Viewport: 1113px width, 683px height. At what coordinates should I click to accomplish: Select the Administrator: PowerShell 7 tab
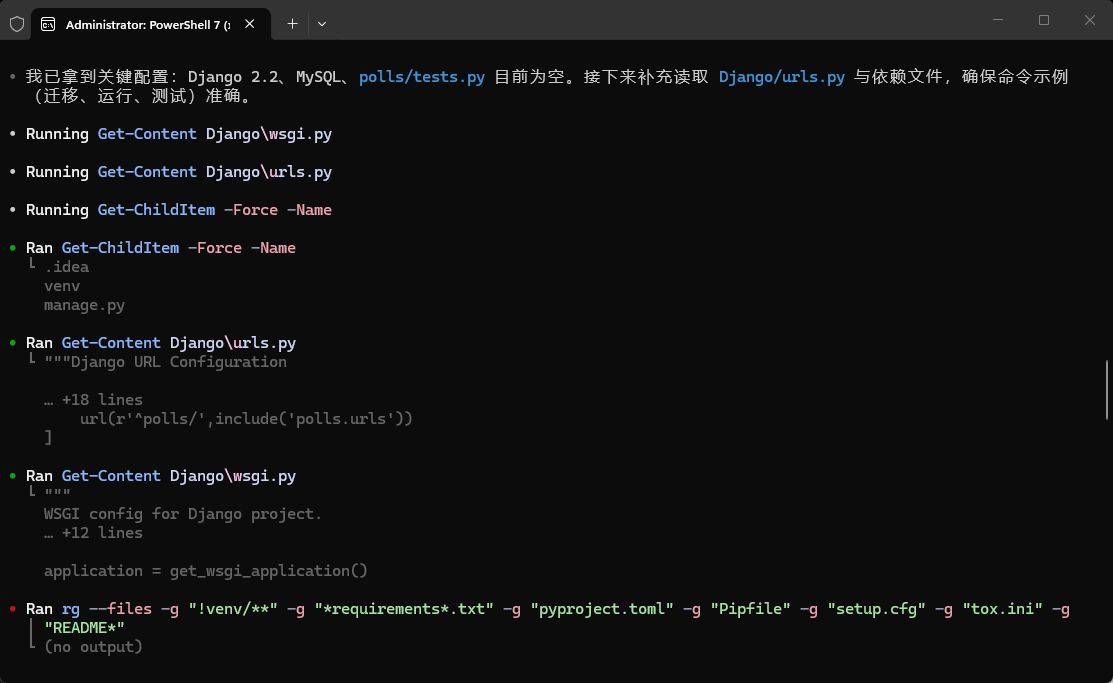tap(148, 24)
